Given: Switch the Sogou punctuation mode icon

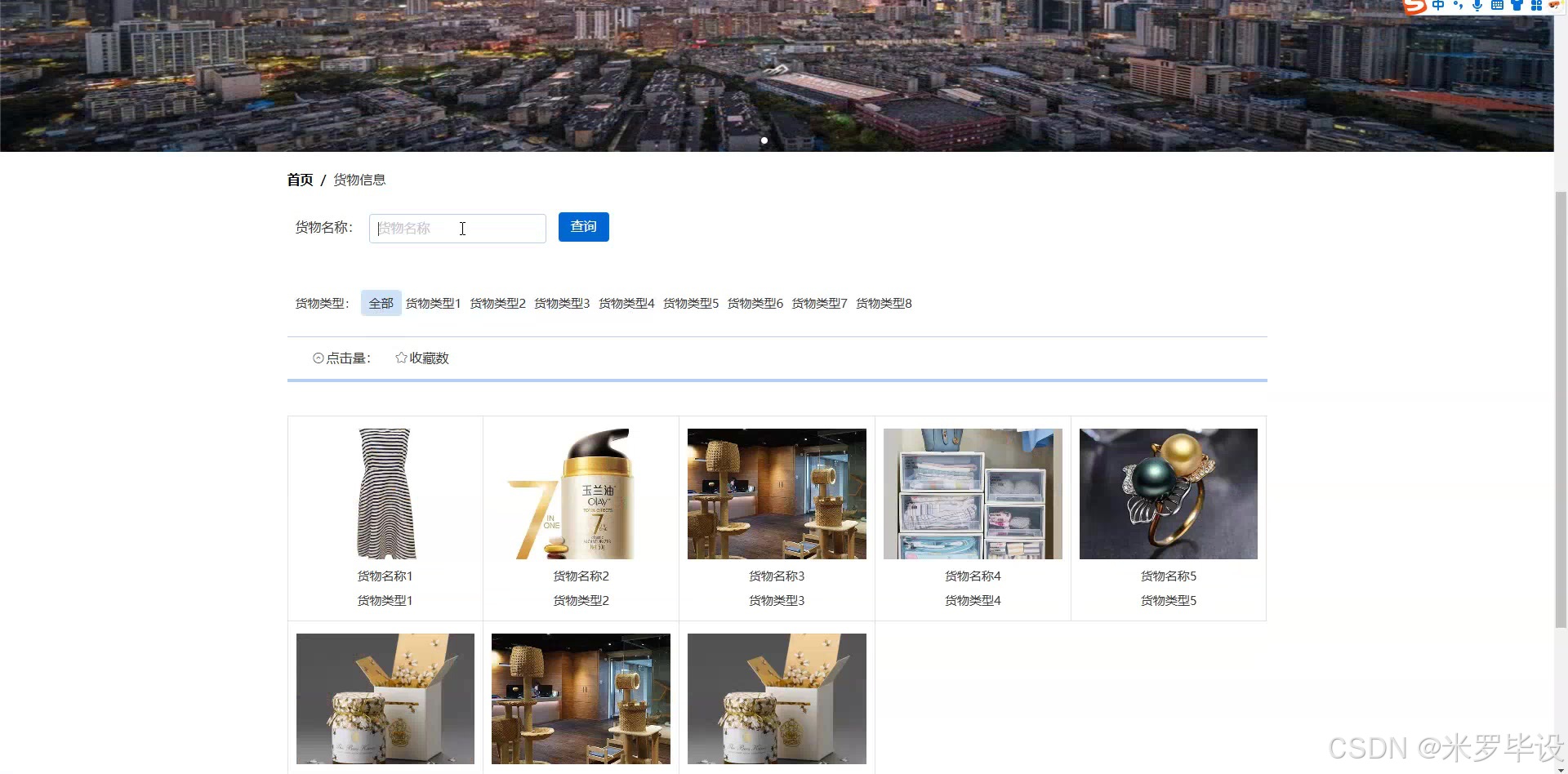Looking at the screenshot, I should (1458, 6).
